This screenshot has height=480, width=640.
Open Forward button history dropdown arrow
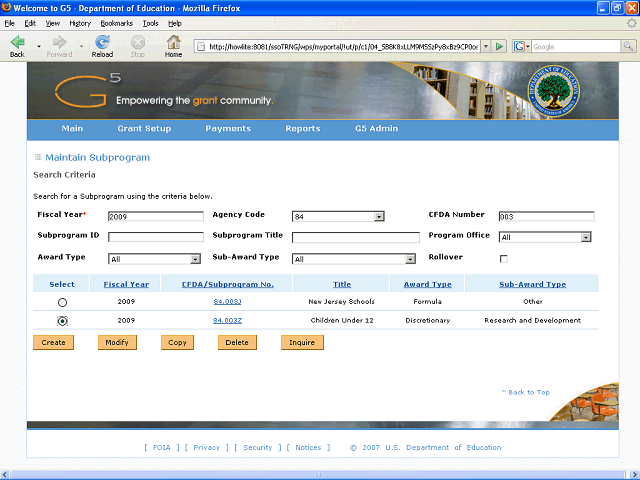(82, 47)
